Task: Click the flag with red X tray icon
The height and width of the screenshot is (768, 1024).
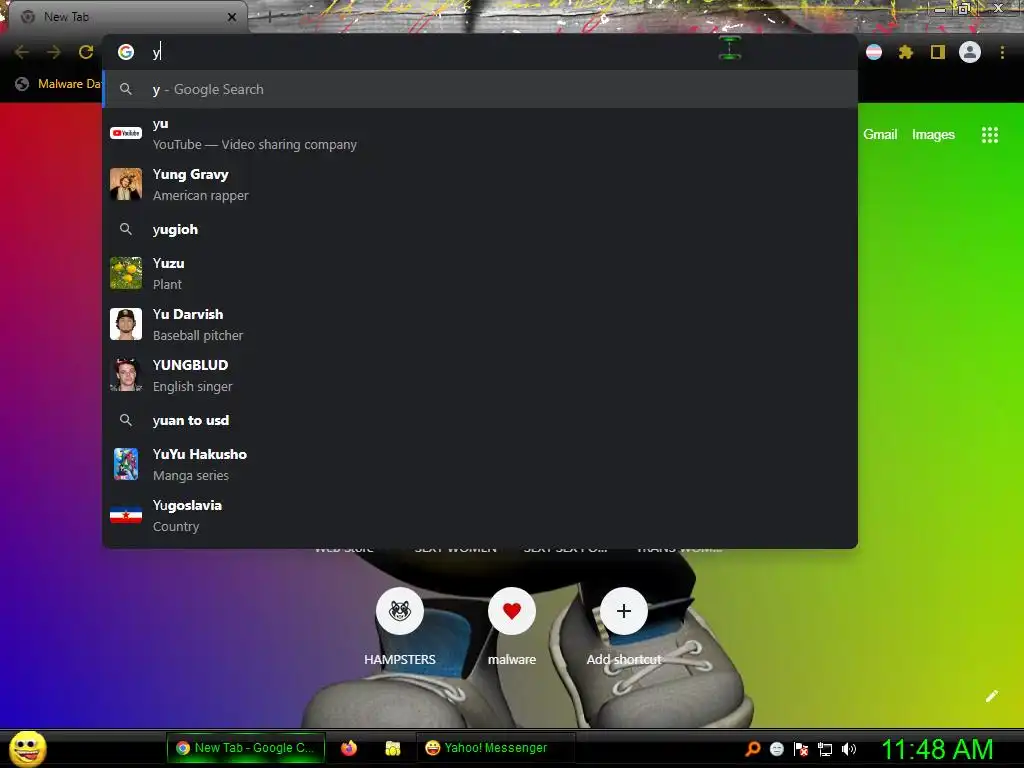Action: point(801,748)
